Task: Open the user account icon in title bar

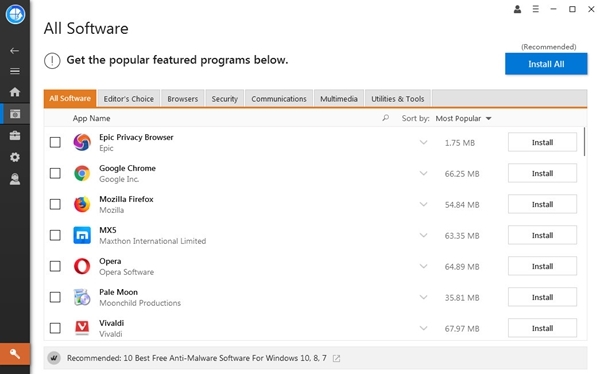Action: click(x=517, y=9)
